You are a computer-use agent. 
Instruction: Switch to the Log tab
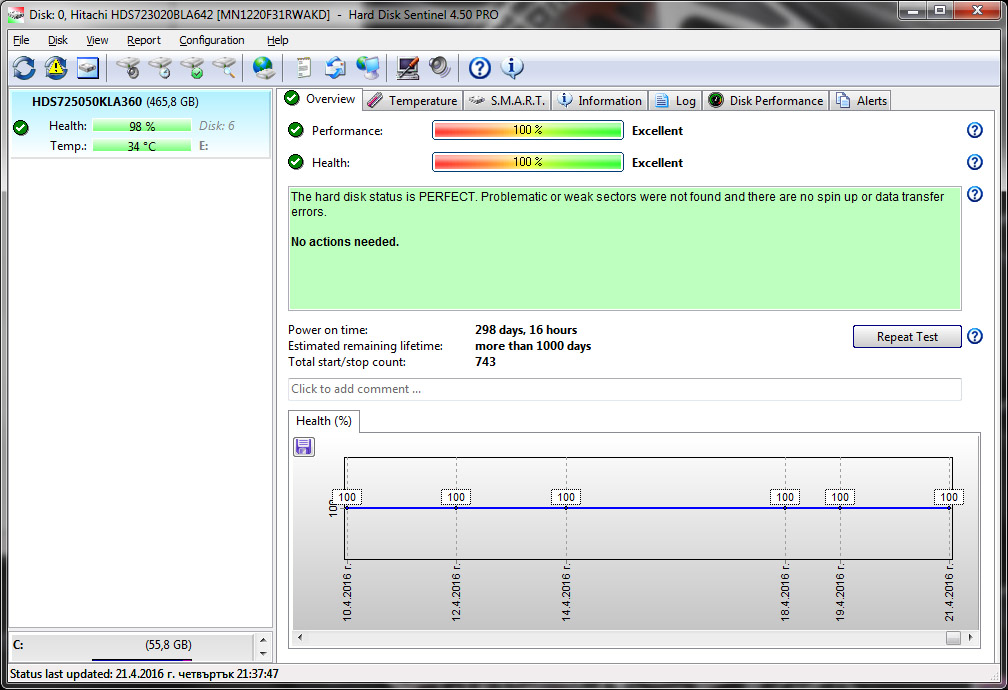675,101
